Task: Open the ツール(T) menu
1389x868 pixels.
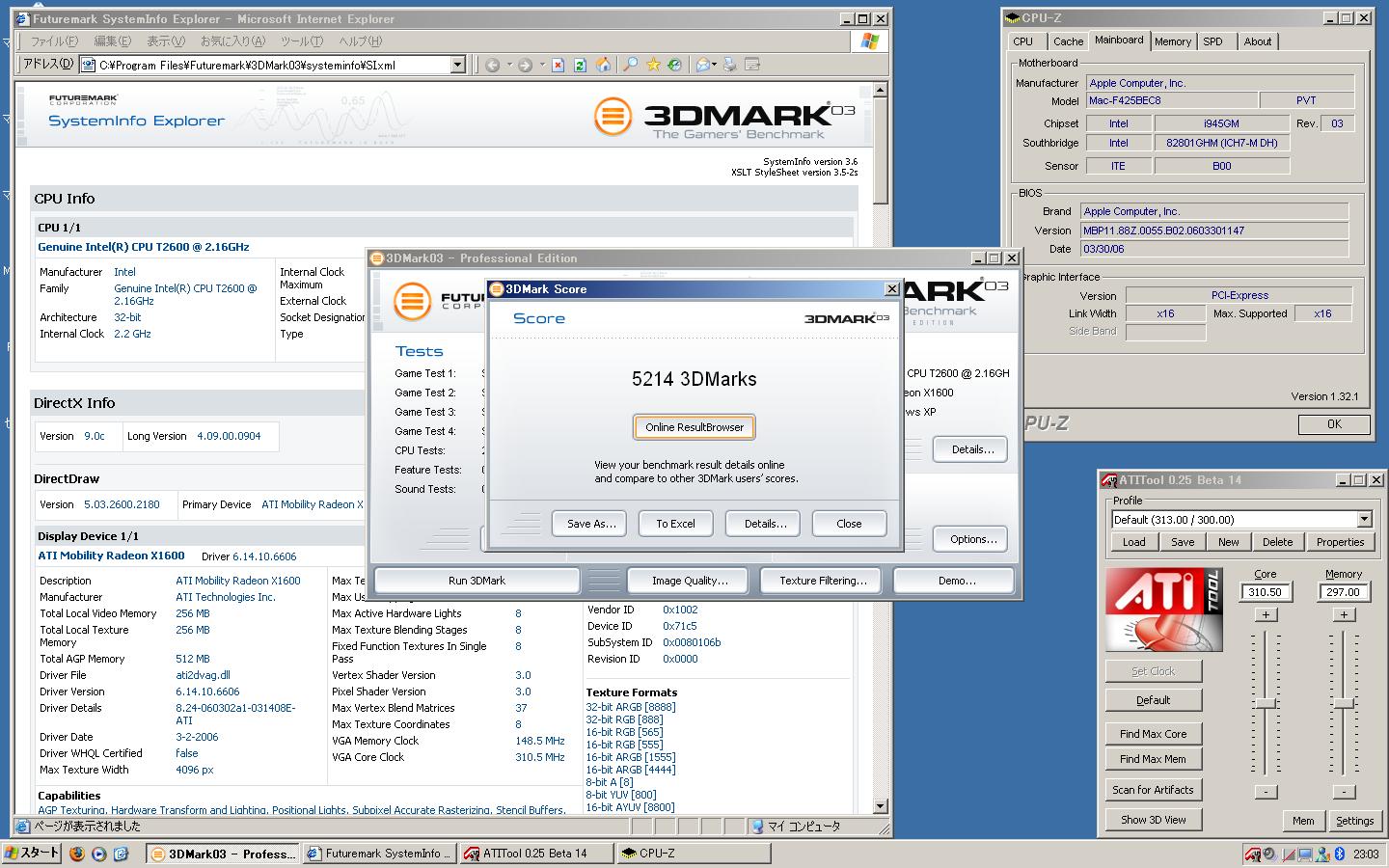Action: (302, 41)
